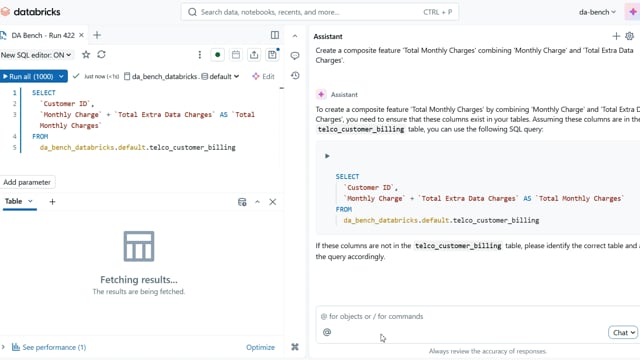Open the schedule calendar icon
The height and width of the screenshot is (360, 640).
coord(236,55)
